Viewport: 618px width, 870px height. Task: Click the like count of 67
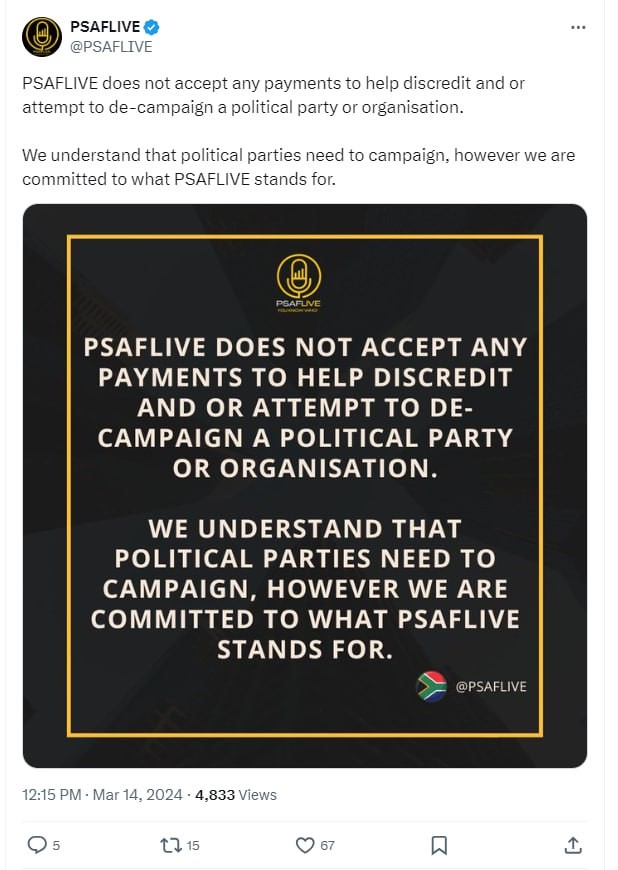click(327, 846)
